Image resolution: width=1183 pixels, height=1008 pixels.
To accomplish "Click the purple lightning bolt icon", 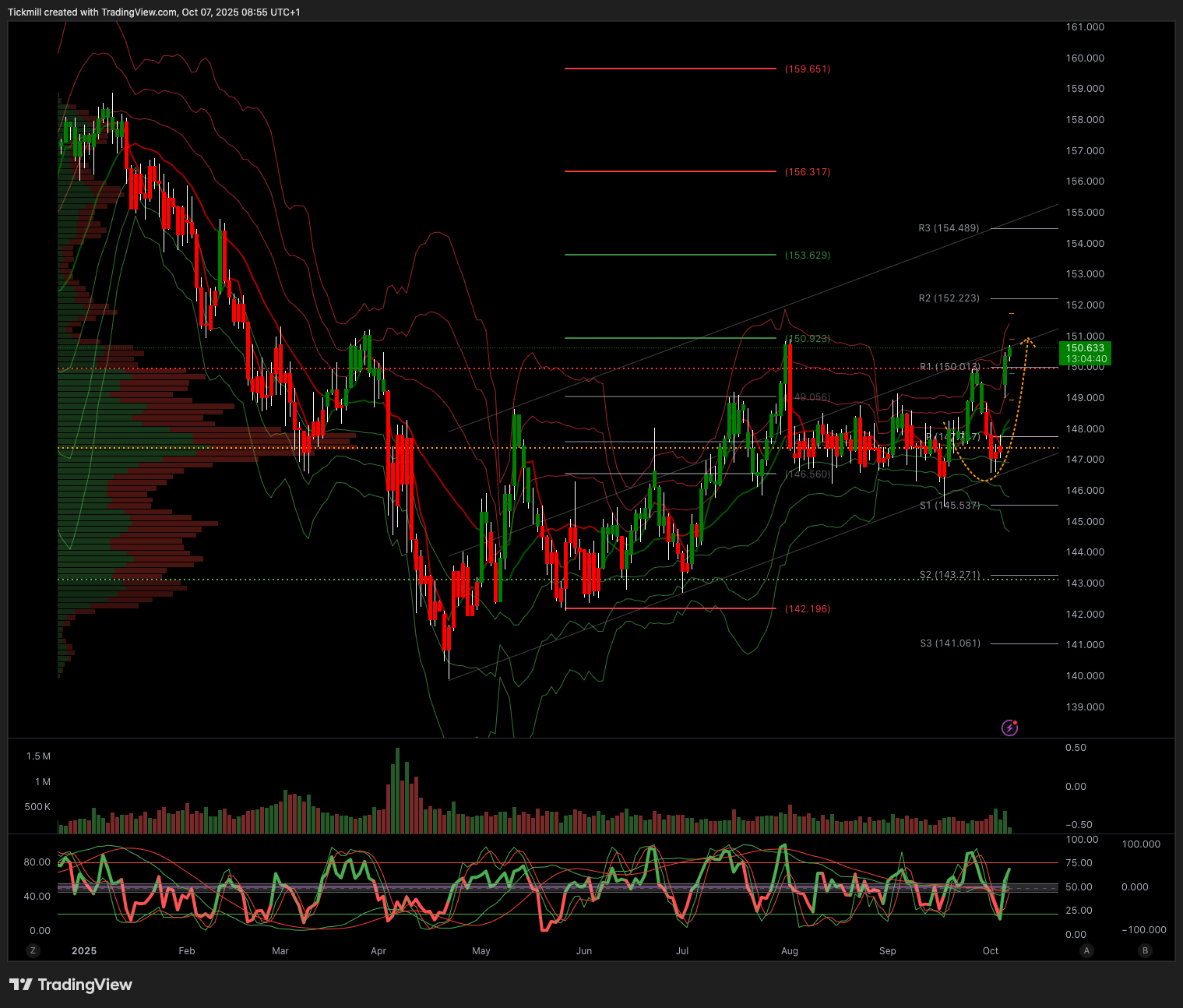I will (x=1009, y=728).
